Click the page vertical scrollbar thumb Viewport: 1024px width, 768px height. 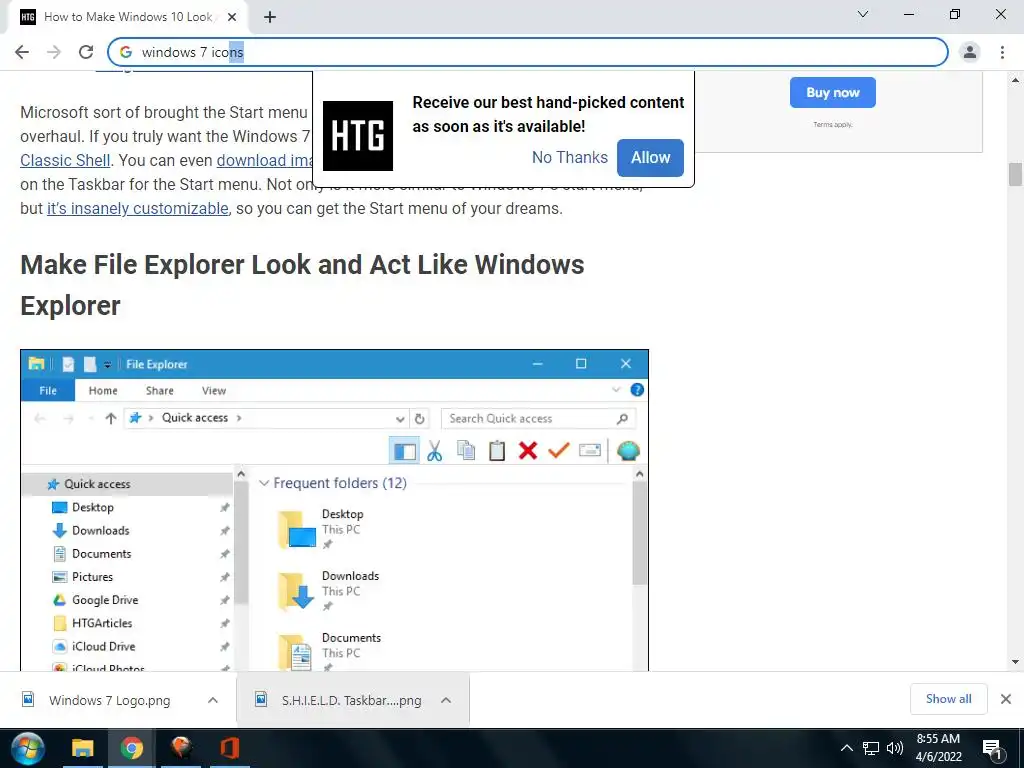1015,174
